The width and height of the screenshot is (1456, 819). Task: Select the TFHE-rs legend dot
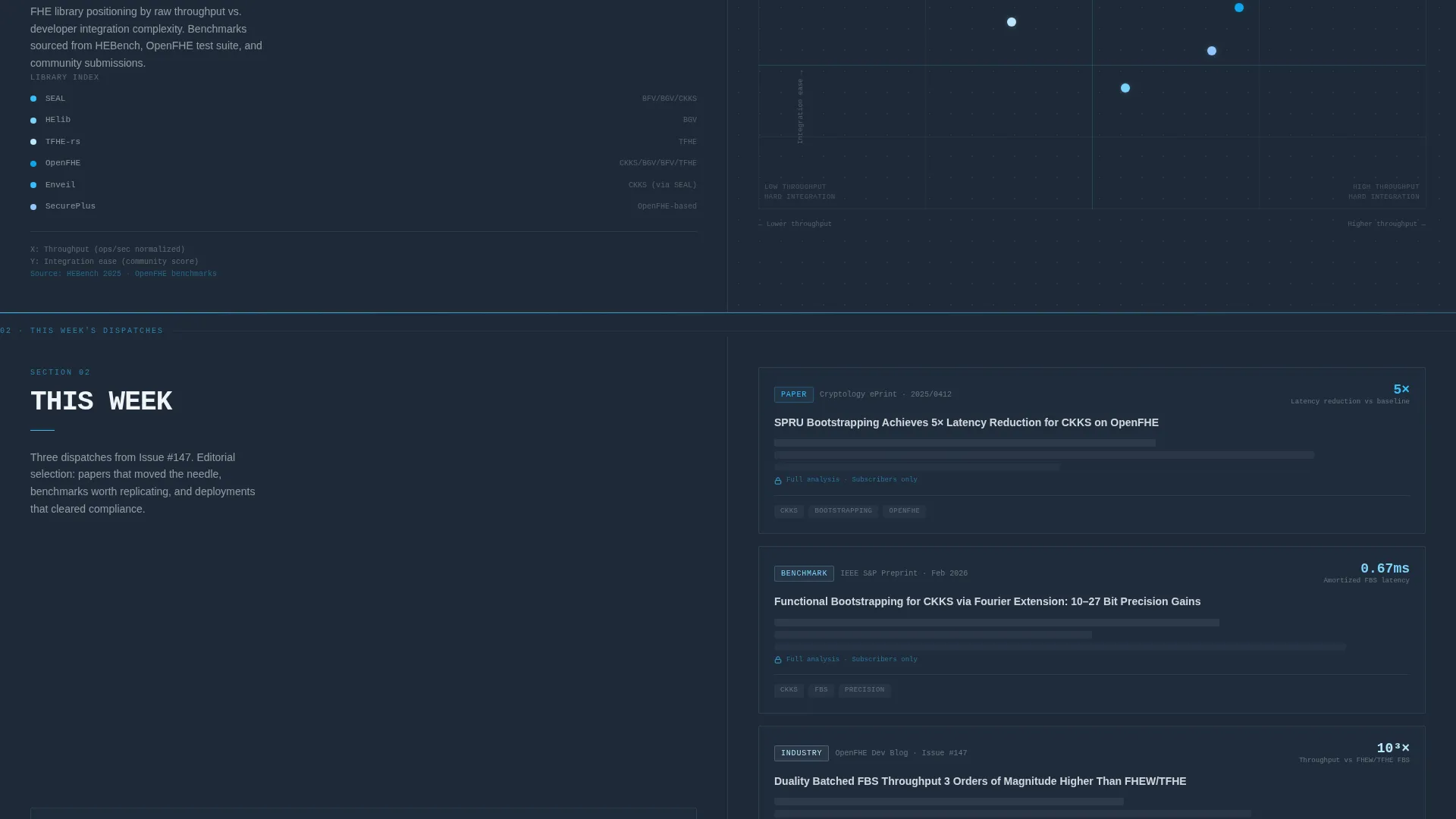tap(33, 142)
